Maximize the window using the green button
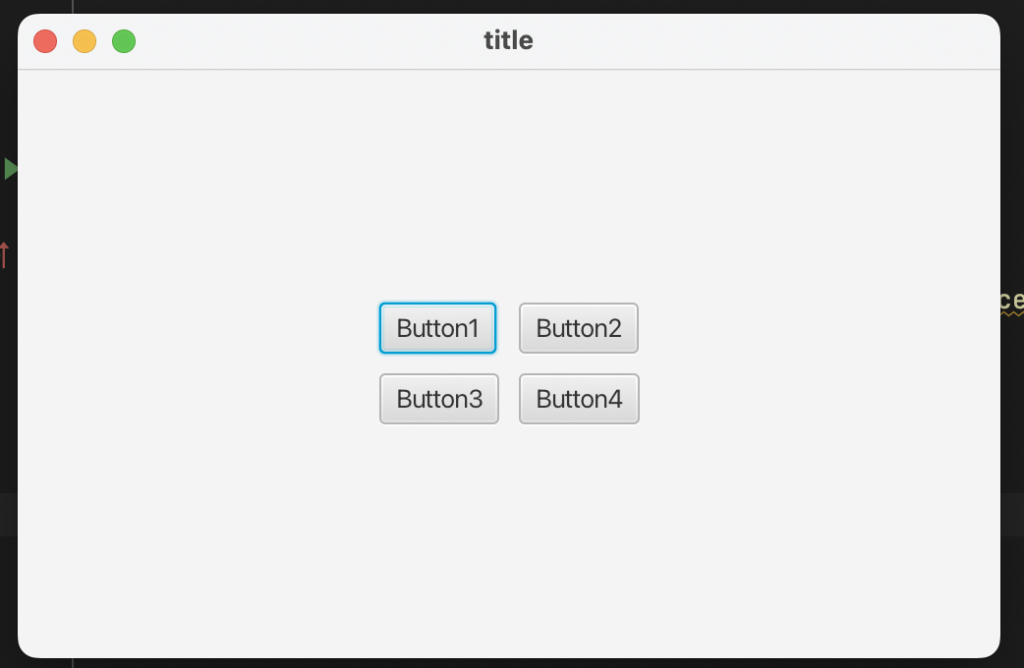The width and height of the screenshot is (1024, 668). (x=124, y=41)
